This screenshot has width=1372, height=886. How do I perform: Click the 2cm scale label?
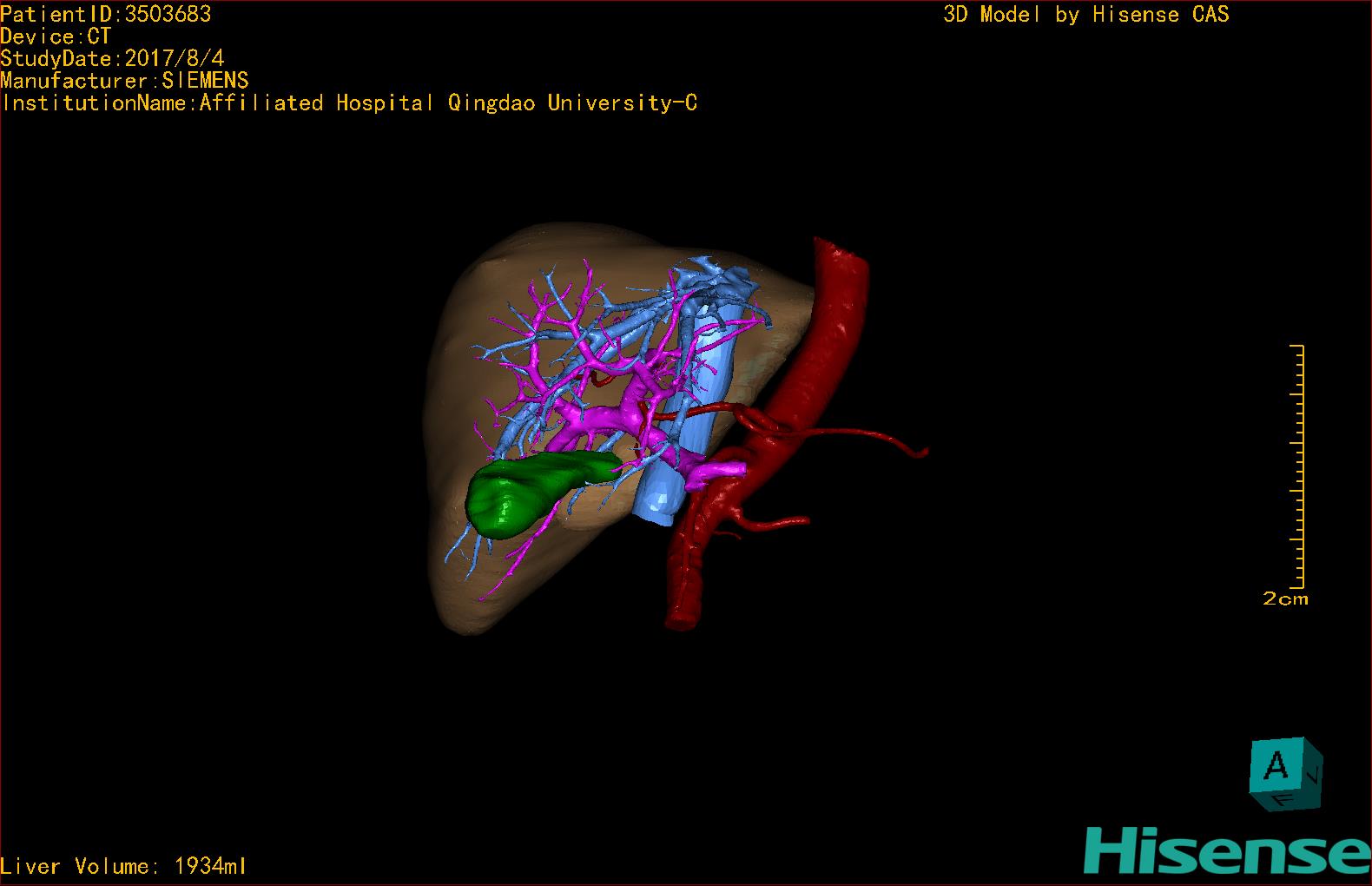[1285, 598]
